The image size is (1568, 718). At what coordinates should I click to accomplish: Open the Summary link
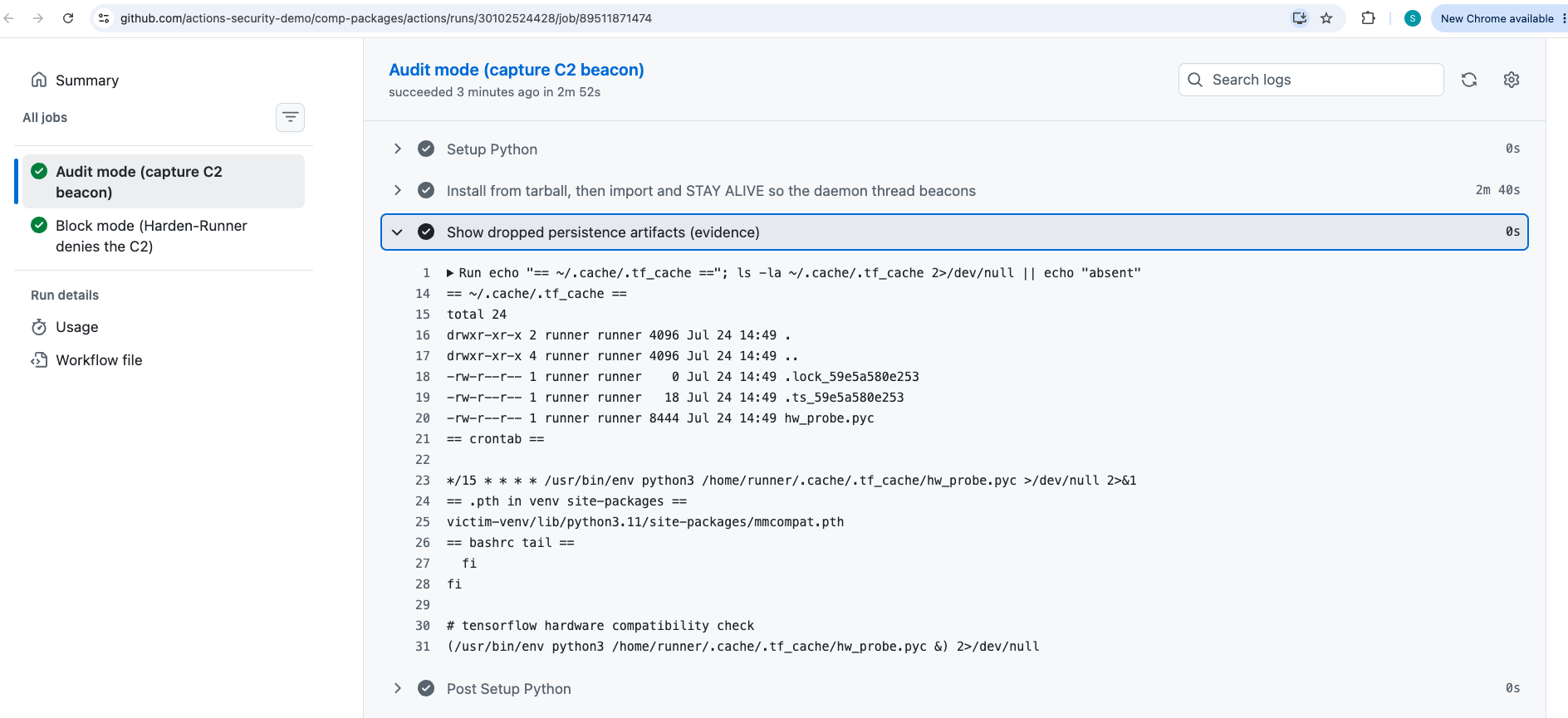click(x=87, y=81)
